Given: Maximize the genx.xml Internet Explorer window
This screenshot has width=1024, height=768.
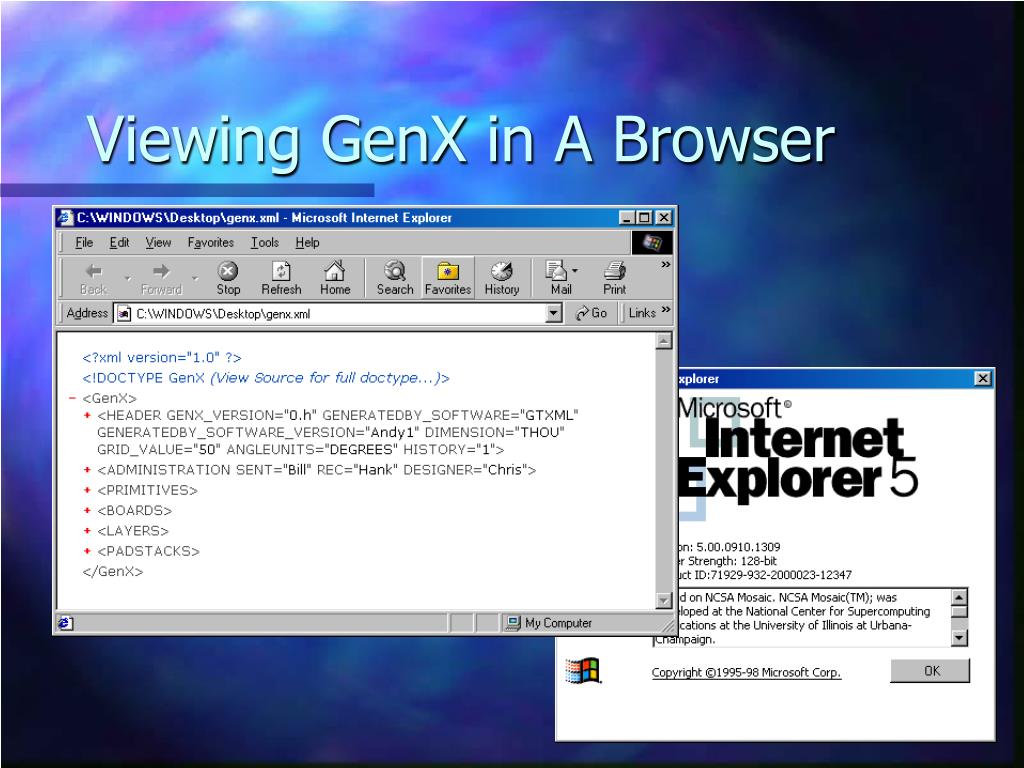Looking at the screenshot, I should 644,217.
